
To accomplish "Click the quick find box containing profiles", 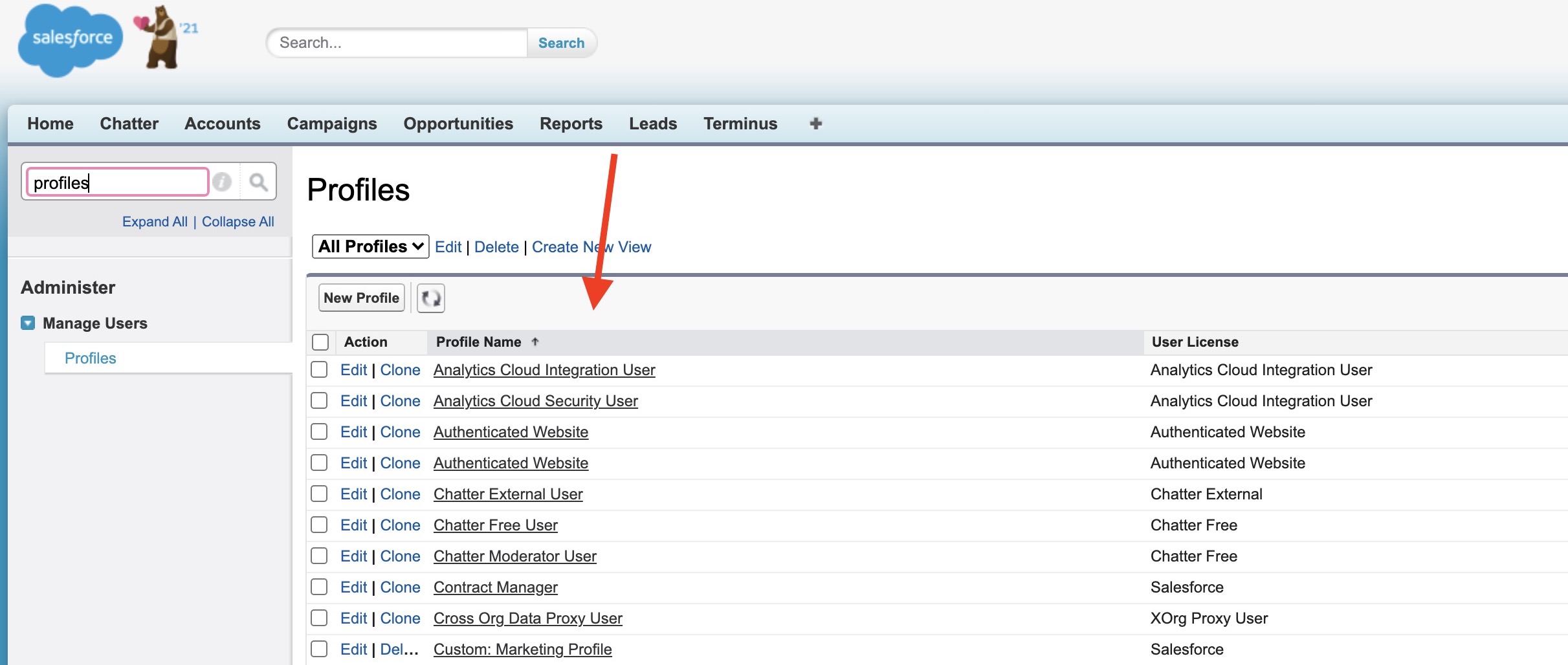I will coord(118,182).
